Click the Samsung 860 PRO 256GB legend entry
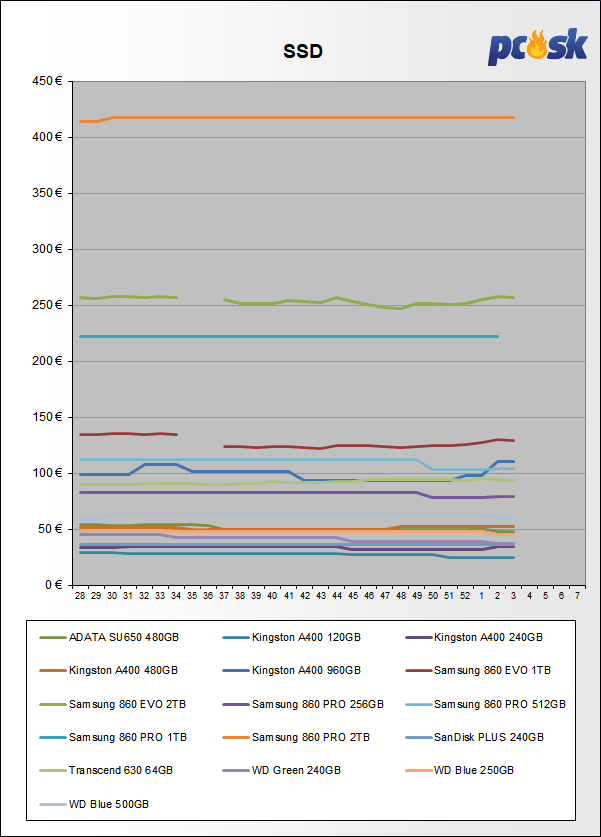Image resolution: width=601 pixels, height=837 pixels. tap(303, 704)
